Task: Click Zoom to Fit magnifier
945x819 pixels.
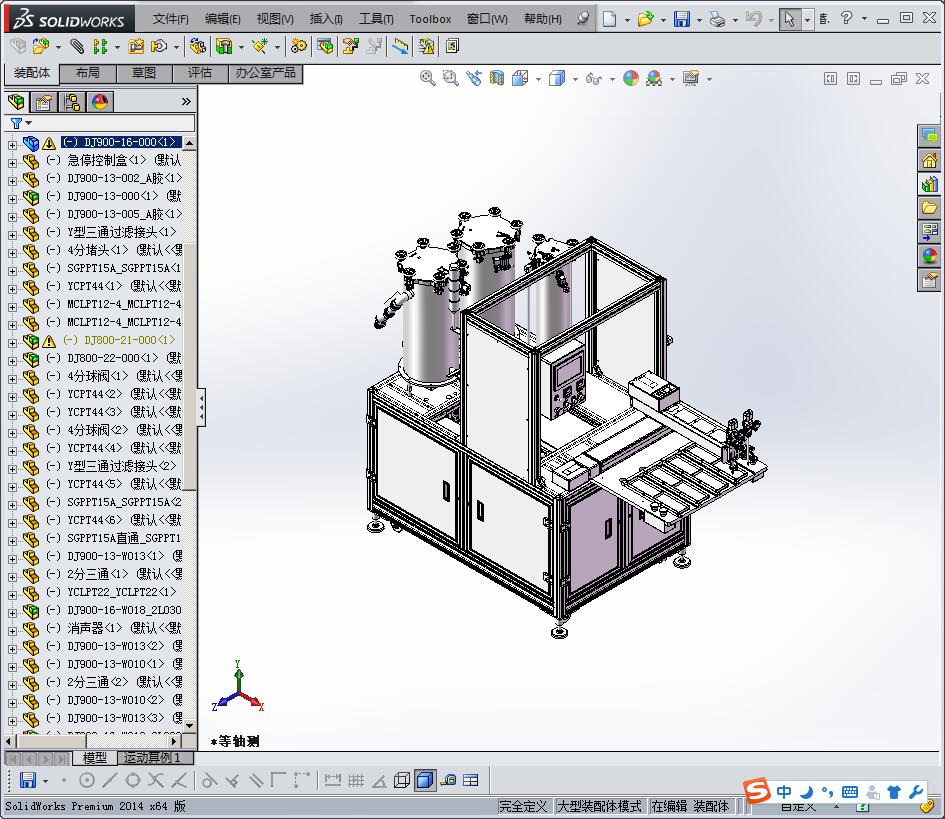Action: [x=427, y=78]
